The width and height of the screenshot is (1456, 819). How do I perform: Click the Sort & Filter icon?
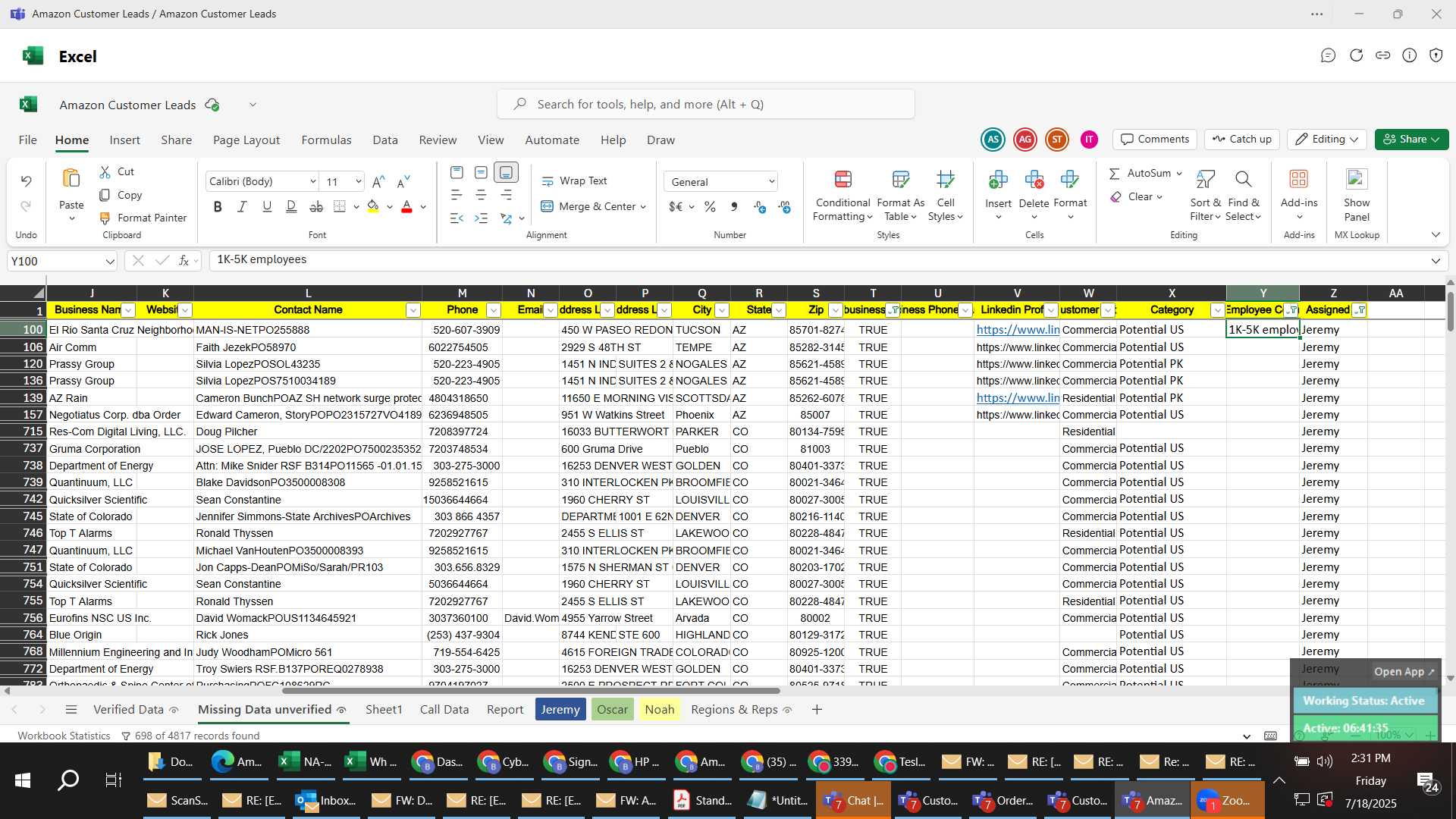[1205, 180]
